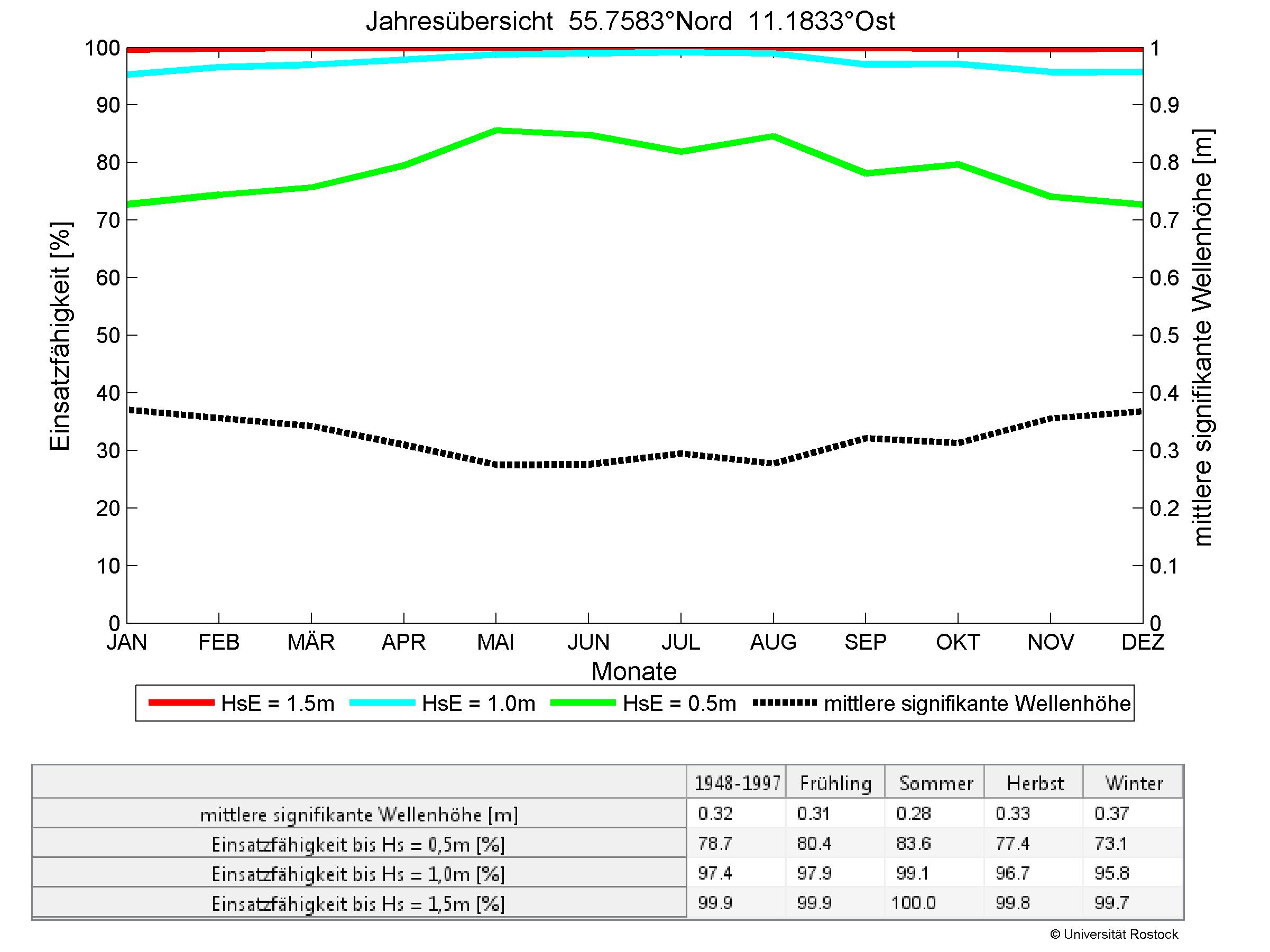Image resolution: width=1270 pixels, height=952 pixels.
Task: Select the Sommer column header
Action: coord(935,783)
